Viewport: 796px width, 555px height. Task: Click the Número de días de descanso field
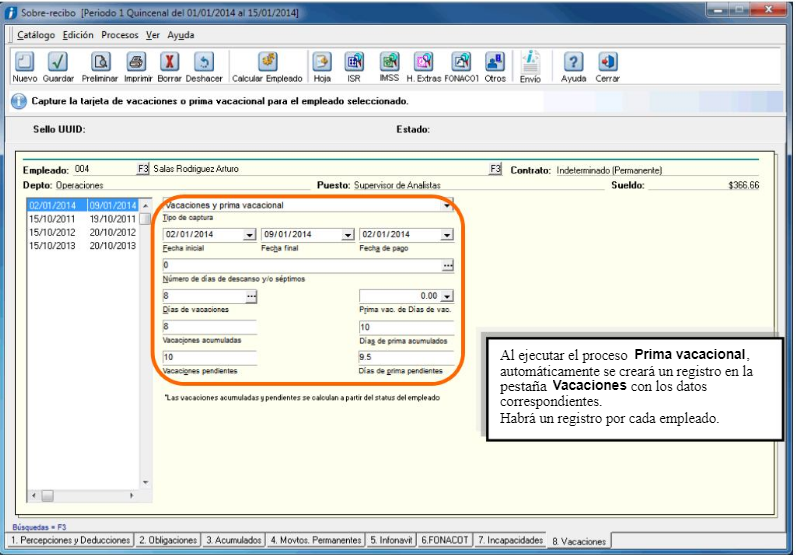click(x=302, y=265)
